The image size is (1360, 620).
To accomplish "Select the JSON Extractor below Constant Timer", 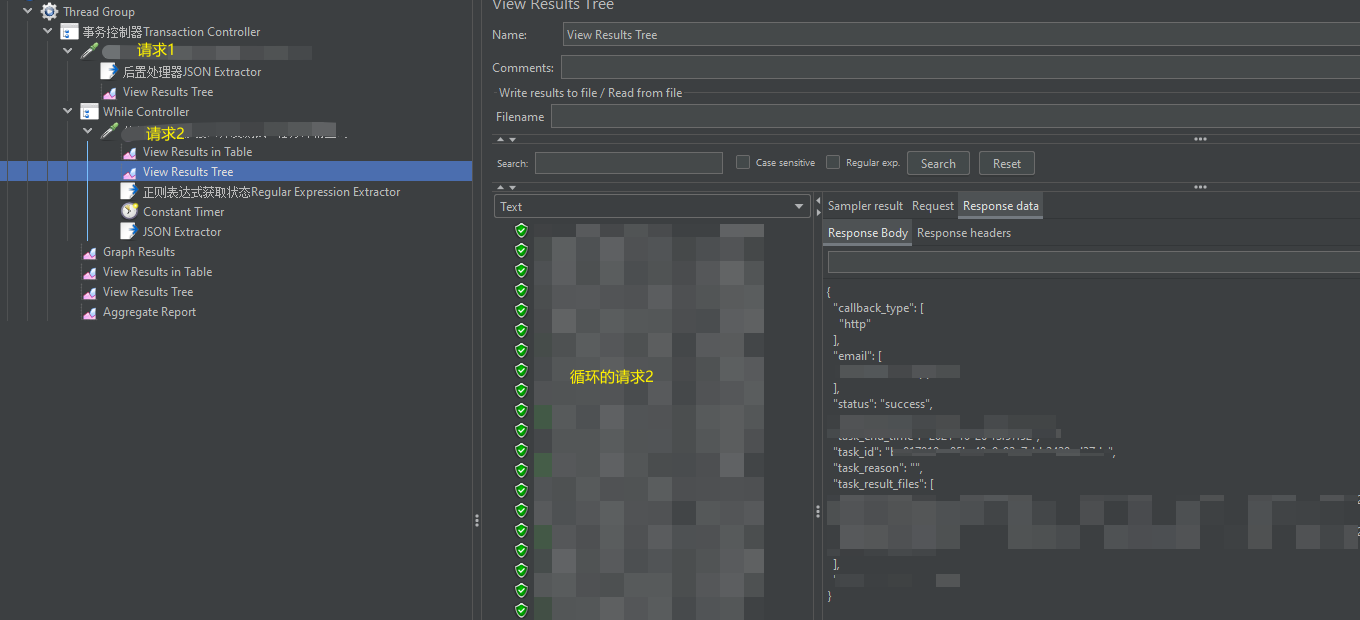I will click(x=182, y=232).
